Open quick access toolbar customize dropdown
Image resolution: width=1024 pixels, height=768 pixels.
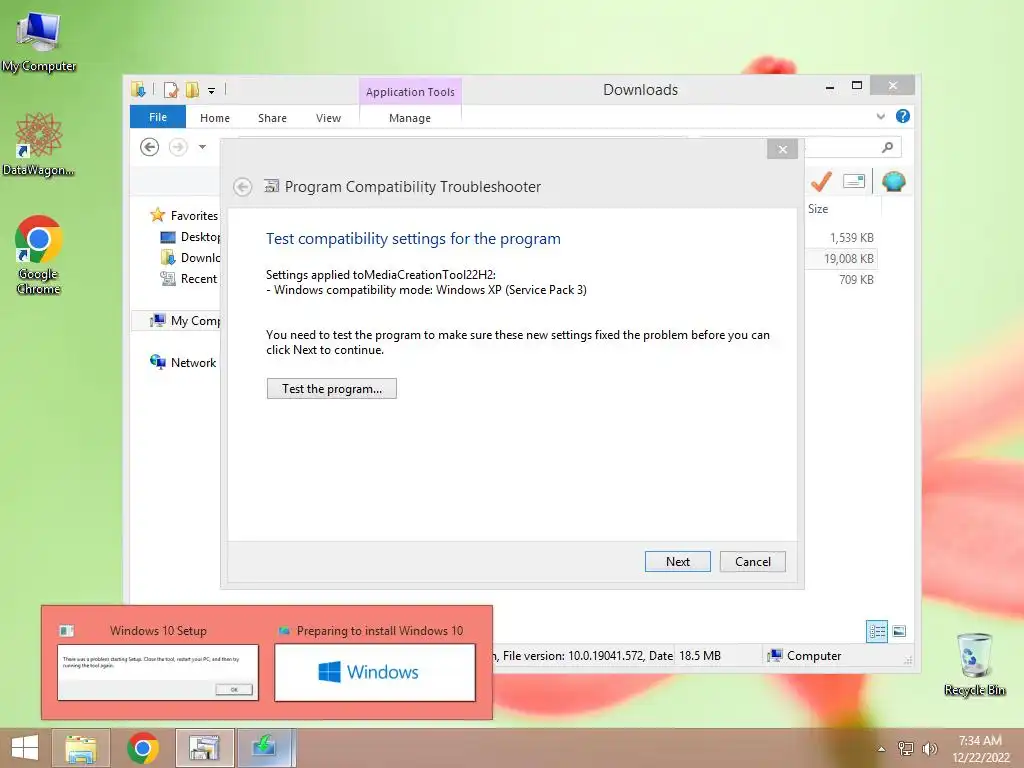point(212,91)
